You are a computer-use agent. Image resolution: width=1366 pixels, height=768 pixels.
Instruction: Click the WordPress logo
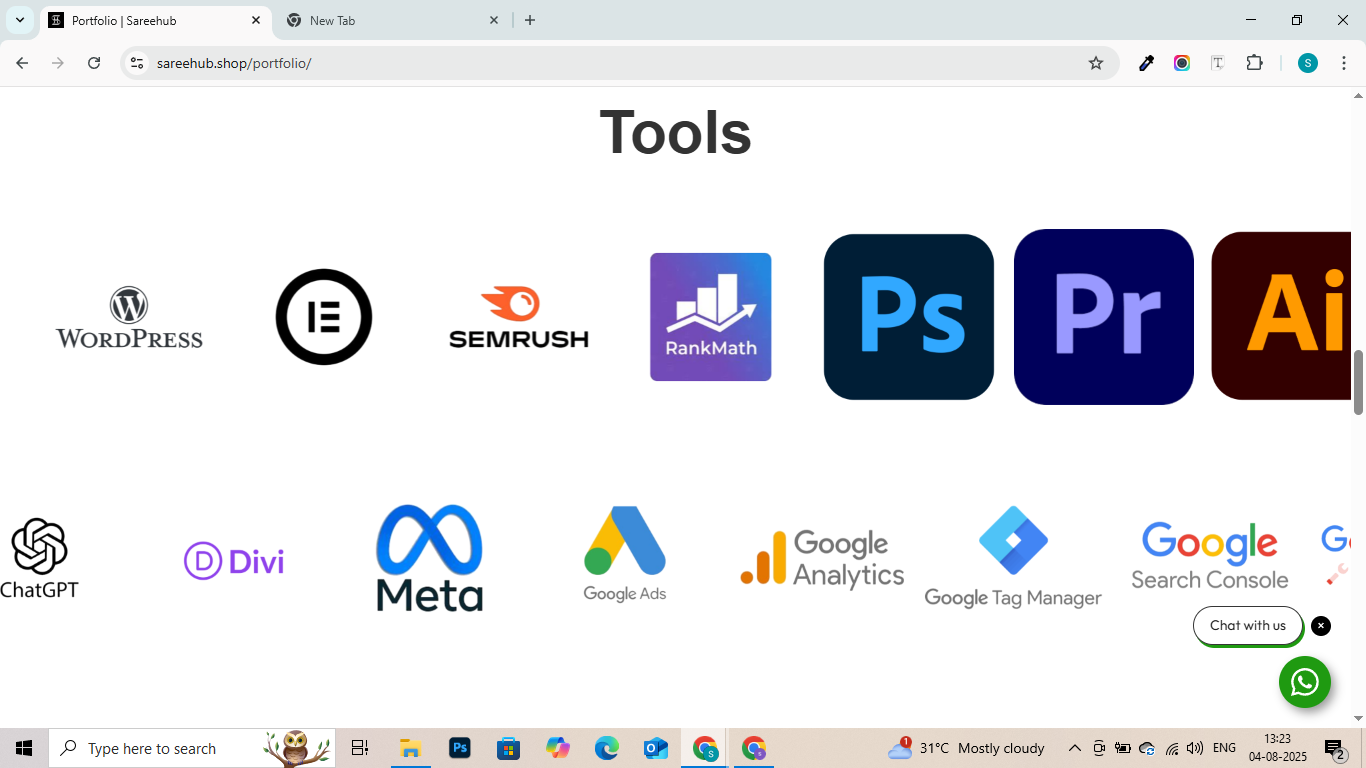pos(129,318)
